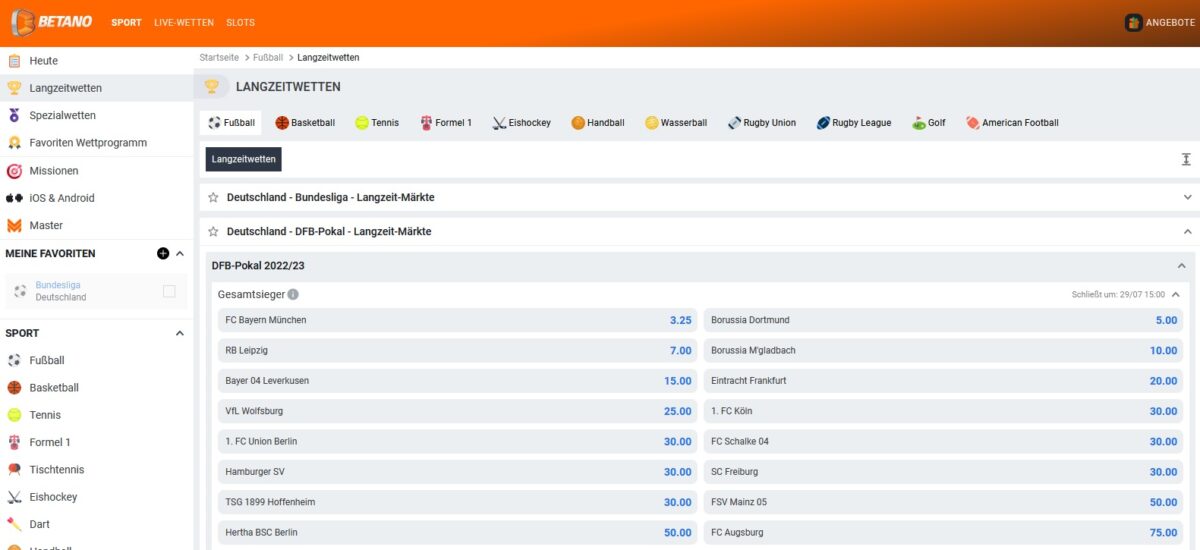Select the Handball sport tab
Viewport: 1200px width, 550px height.
pyautogui.click(x=598, y=123)
